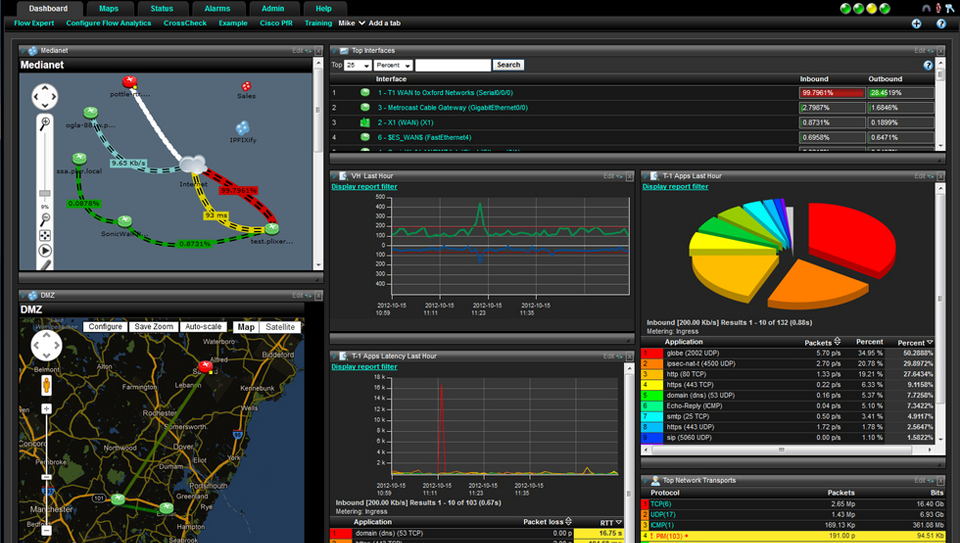Click the zoom-in plus button on DMZ map

pyautogui.click(x=47, y=408)
